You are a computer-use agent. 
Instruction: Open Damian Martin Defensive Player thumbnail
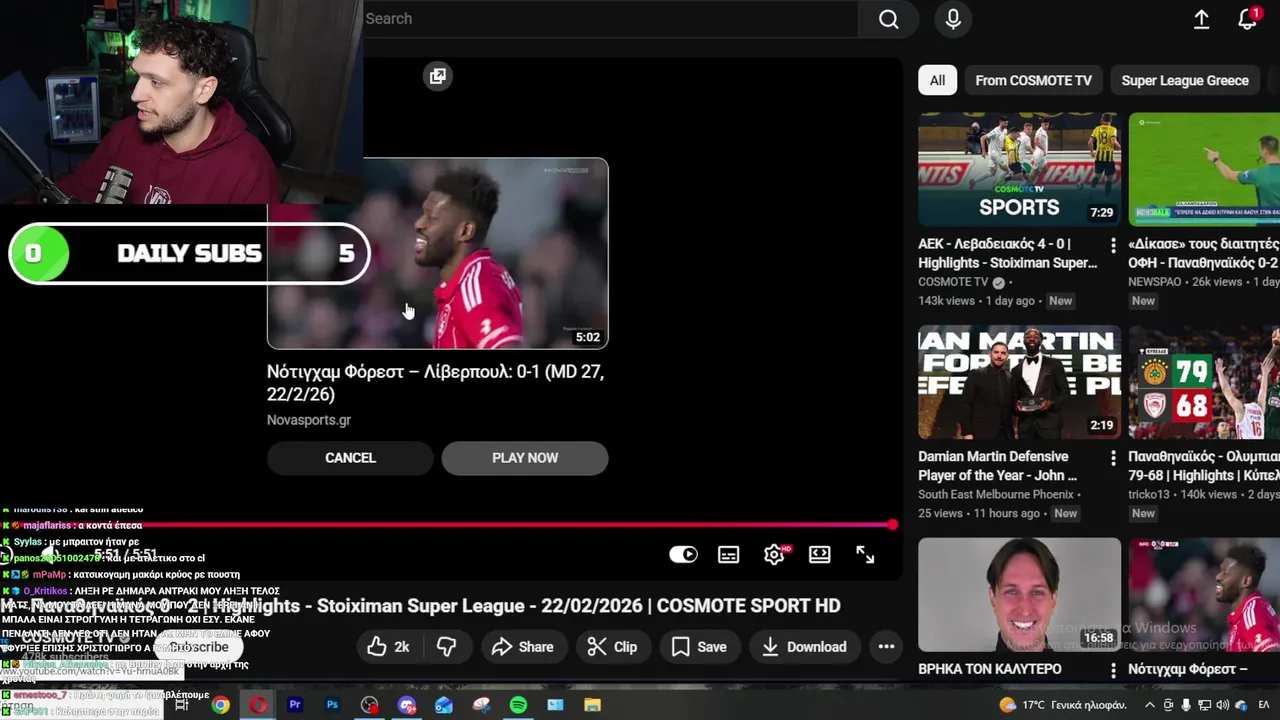click(x=1019, y=382)
